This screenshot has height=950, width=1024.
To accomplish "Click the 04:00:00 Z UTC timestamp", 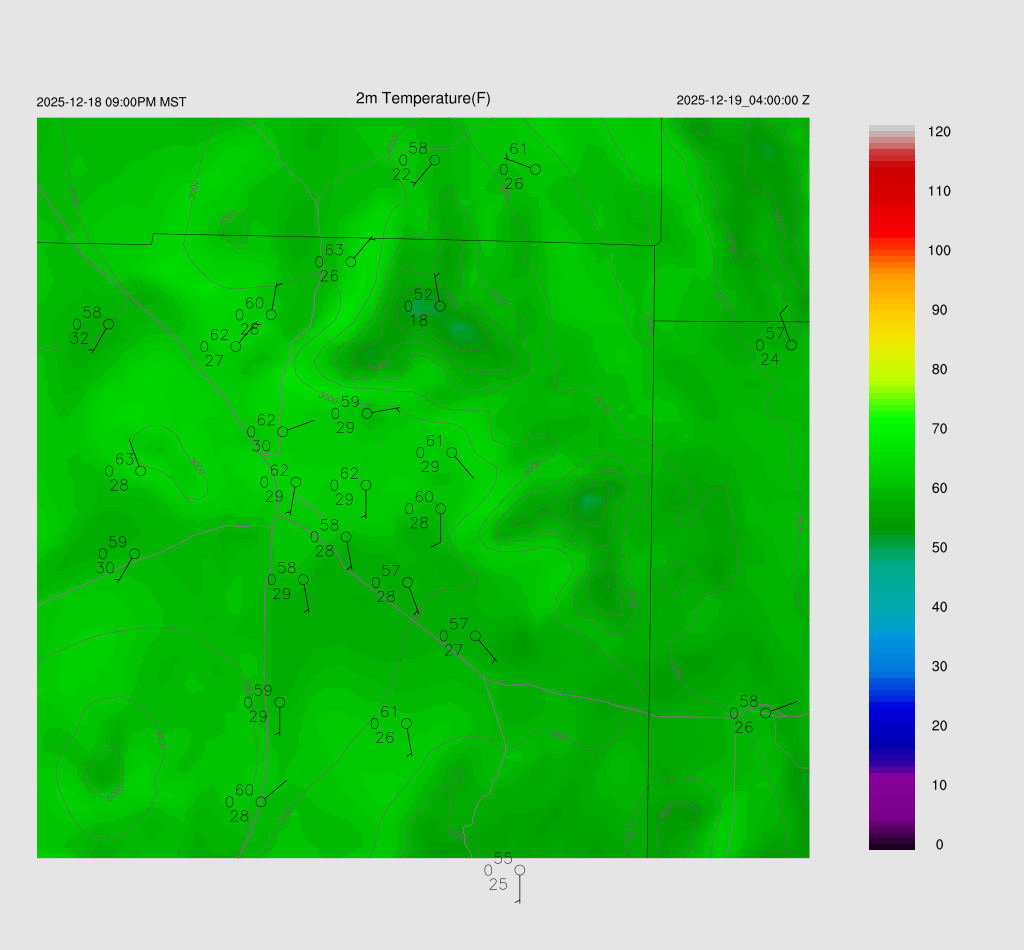I will [x=743, y=100].
